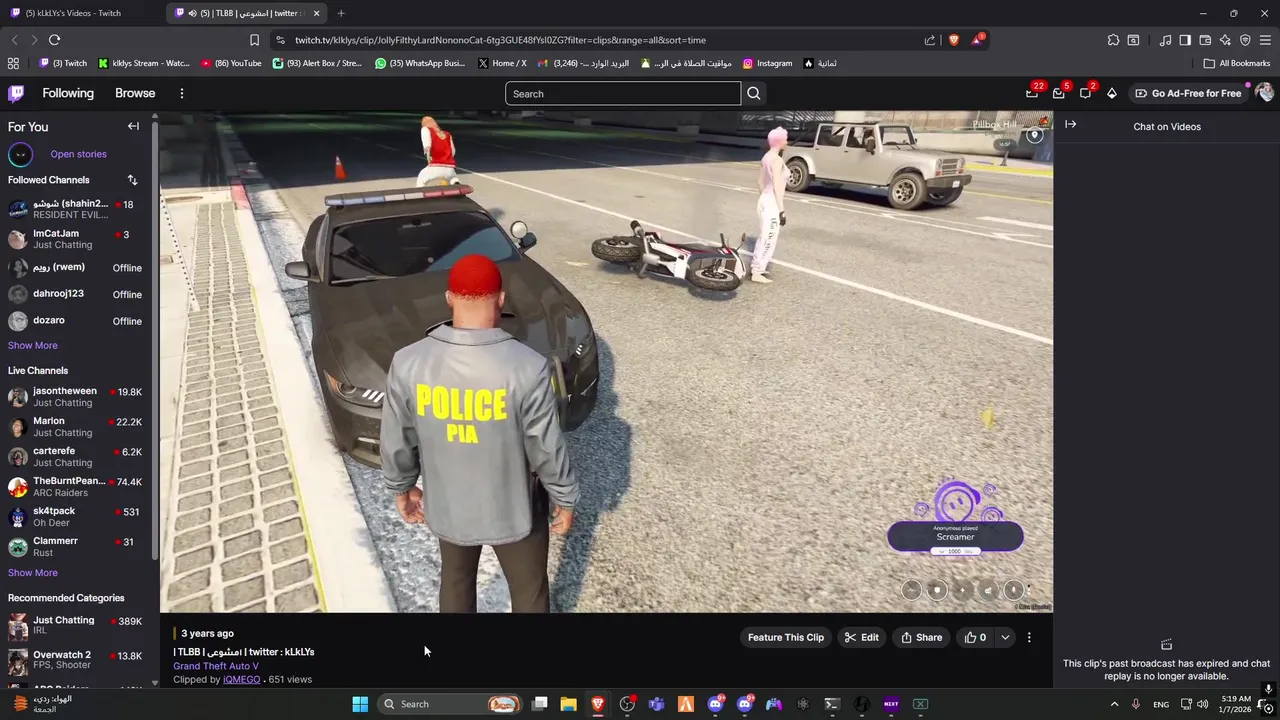Open whispers with 2 badge
The image size is (1280, 720).
tap(1085, 93)
